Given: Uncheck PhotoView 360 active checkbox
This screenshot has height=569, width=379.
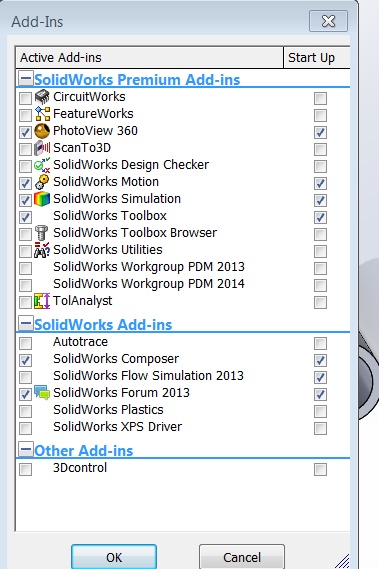Looking at the screenshot, I should 25,132.
